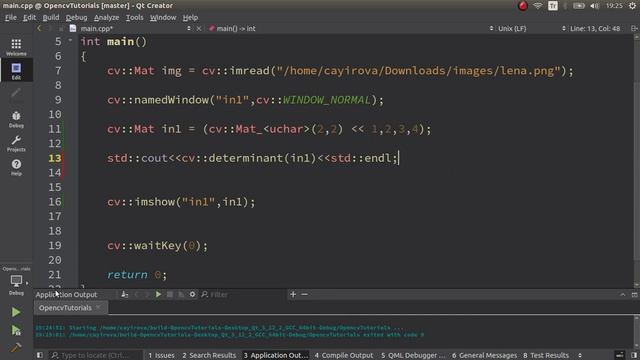Viewport: 640px width, 360px height.
Task: Clear the Application Output pane
Action: point(125,294)
